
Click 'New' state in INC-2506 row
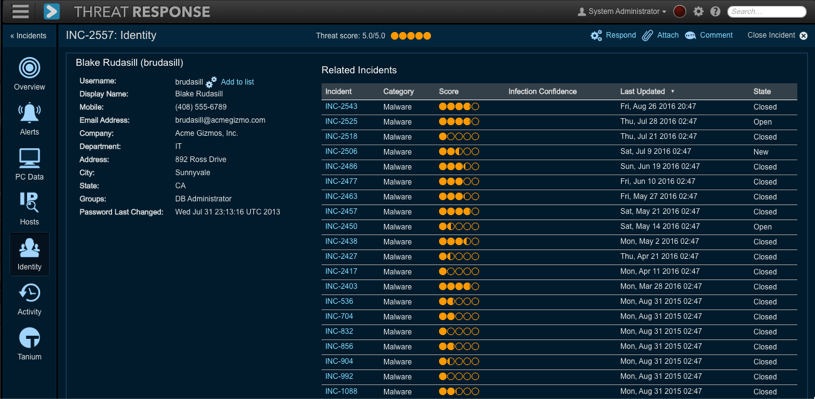pyautogui.click(x=761, y=152)
